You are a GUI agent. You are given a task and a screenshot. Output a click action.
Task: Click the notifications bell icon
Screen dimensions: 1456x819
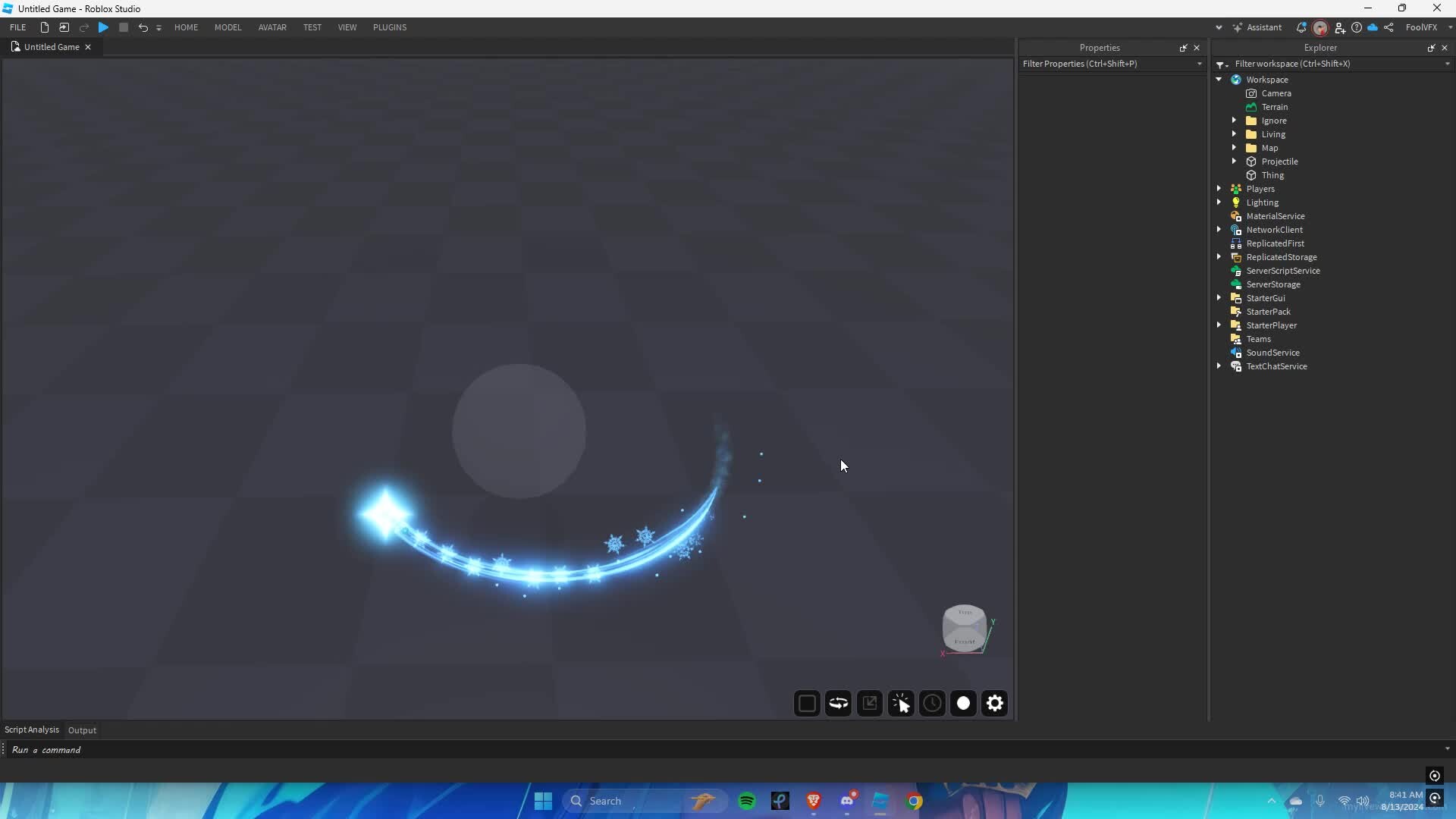coord(1301,27)
